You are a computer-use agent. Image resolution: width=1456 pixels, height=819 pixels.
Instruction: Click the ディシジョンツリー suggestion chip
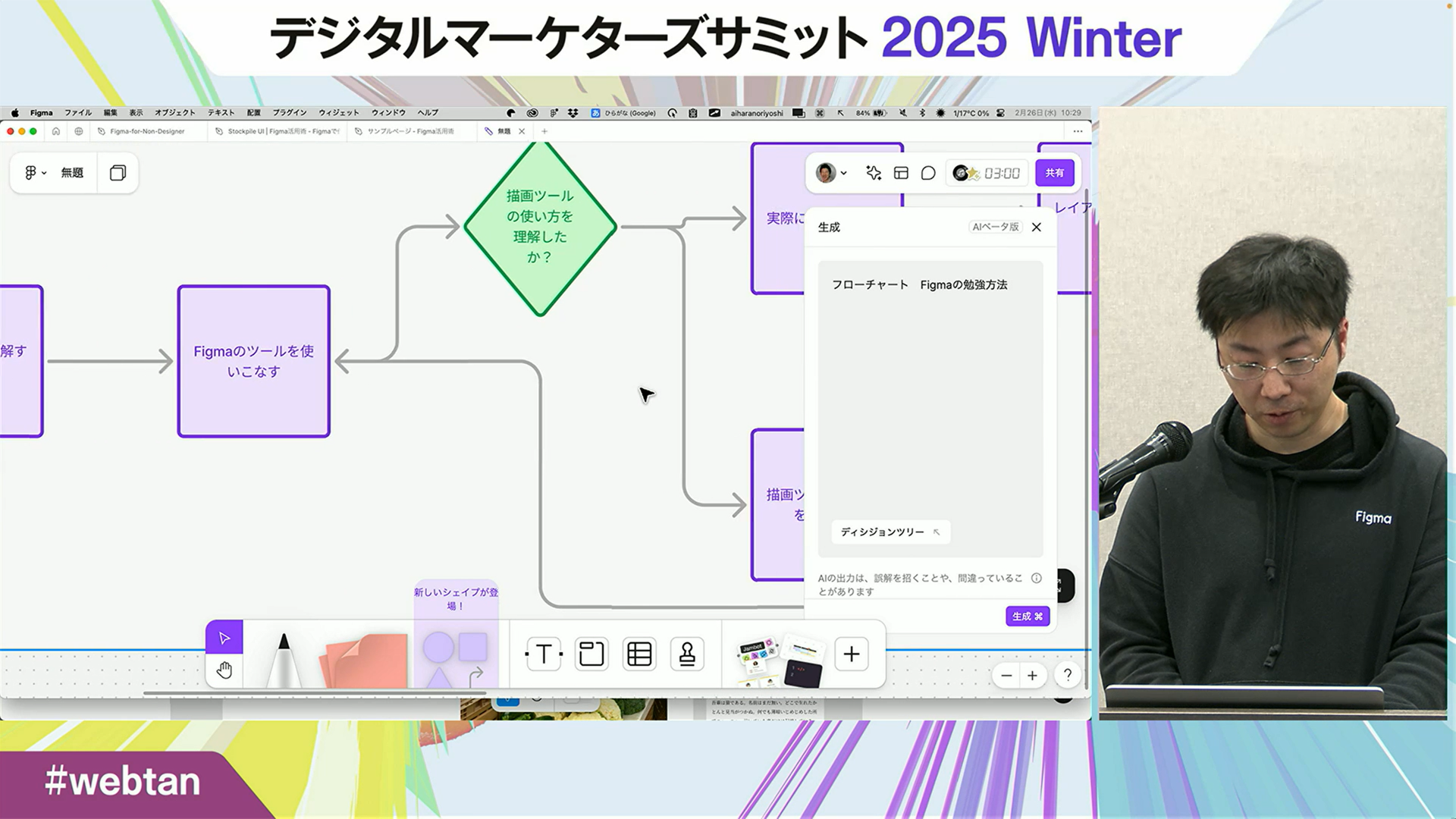(890, 532)
